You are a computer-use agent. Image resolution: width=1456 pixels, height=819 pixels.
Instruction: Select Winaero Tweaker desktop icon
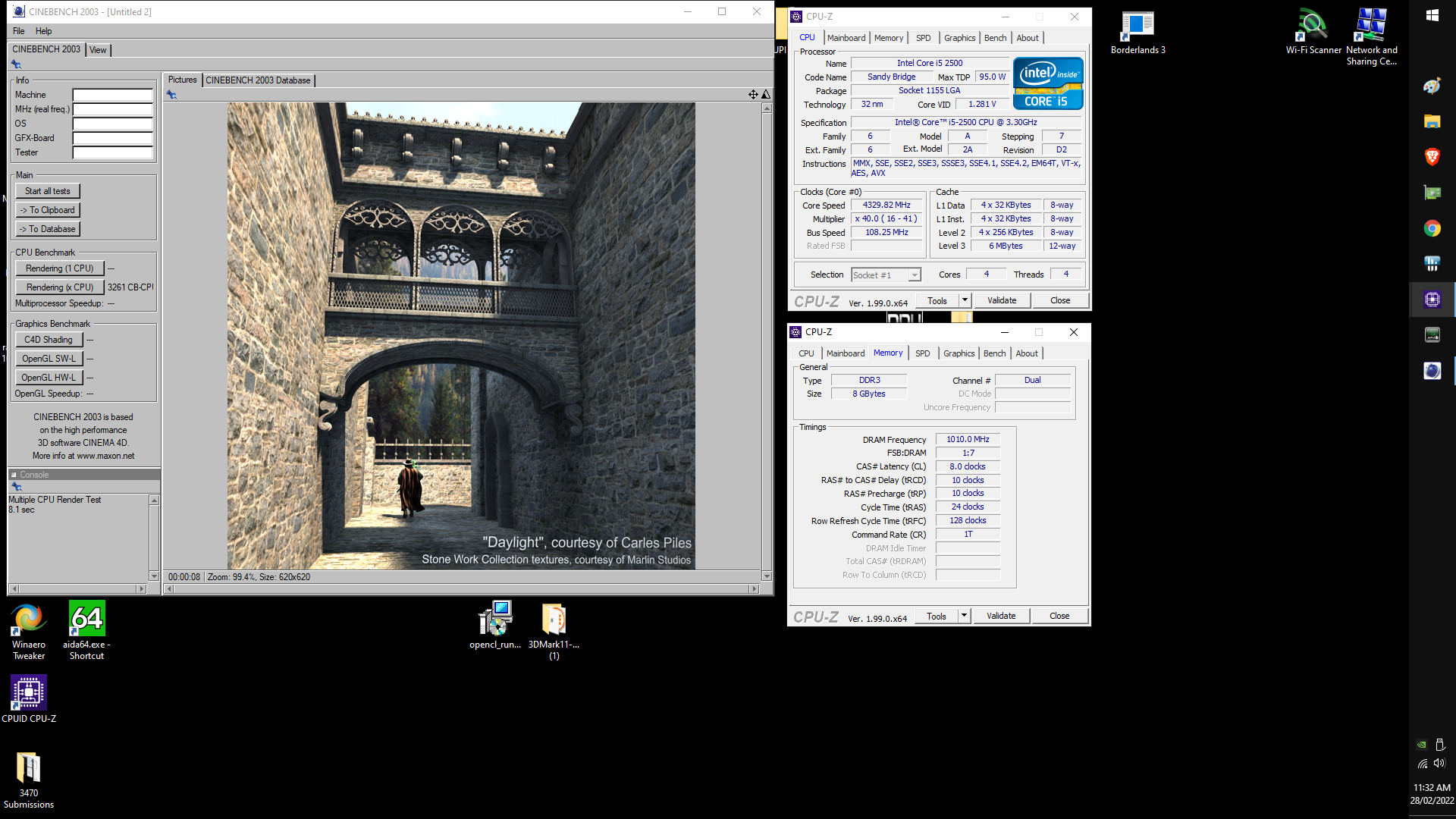click(28, 632)
